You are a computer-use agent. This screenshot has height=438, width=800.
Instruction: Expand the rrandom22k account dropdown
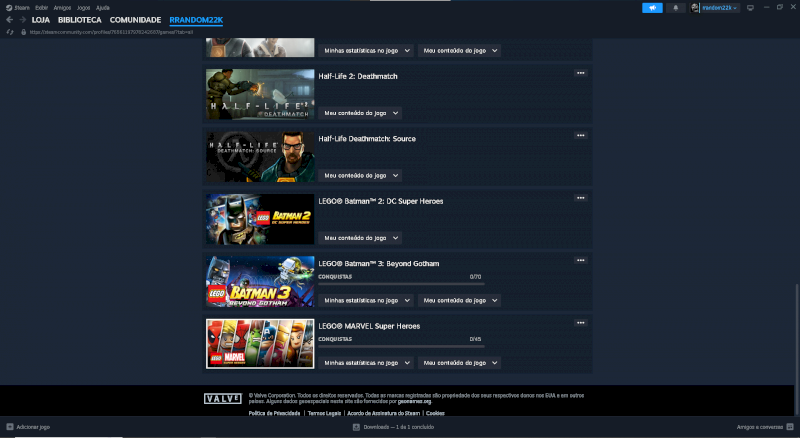tap(719, 8)
